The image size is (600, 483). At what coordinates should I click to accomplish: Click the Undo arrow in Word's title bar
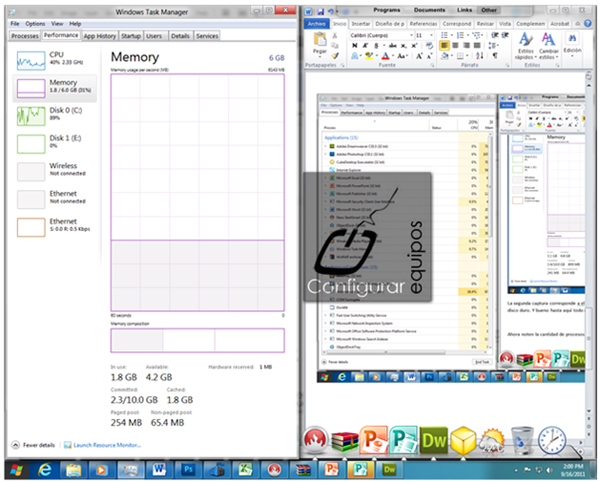tap(330, 12)
